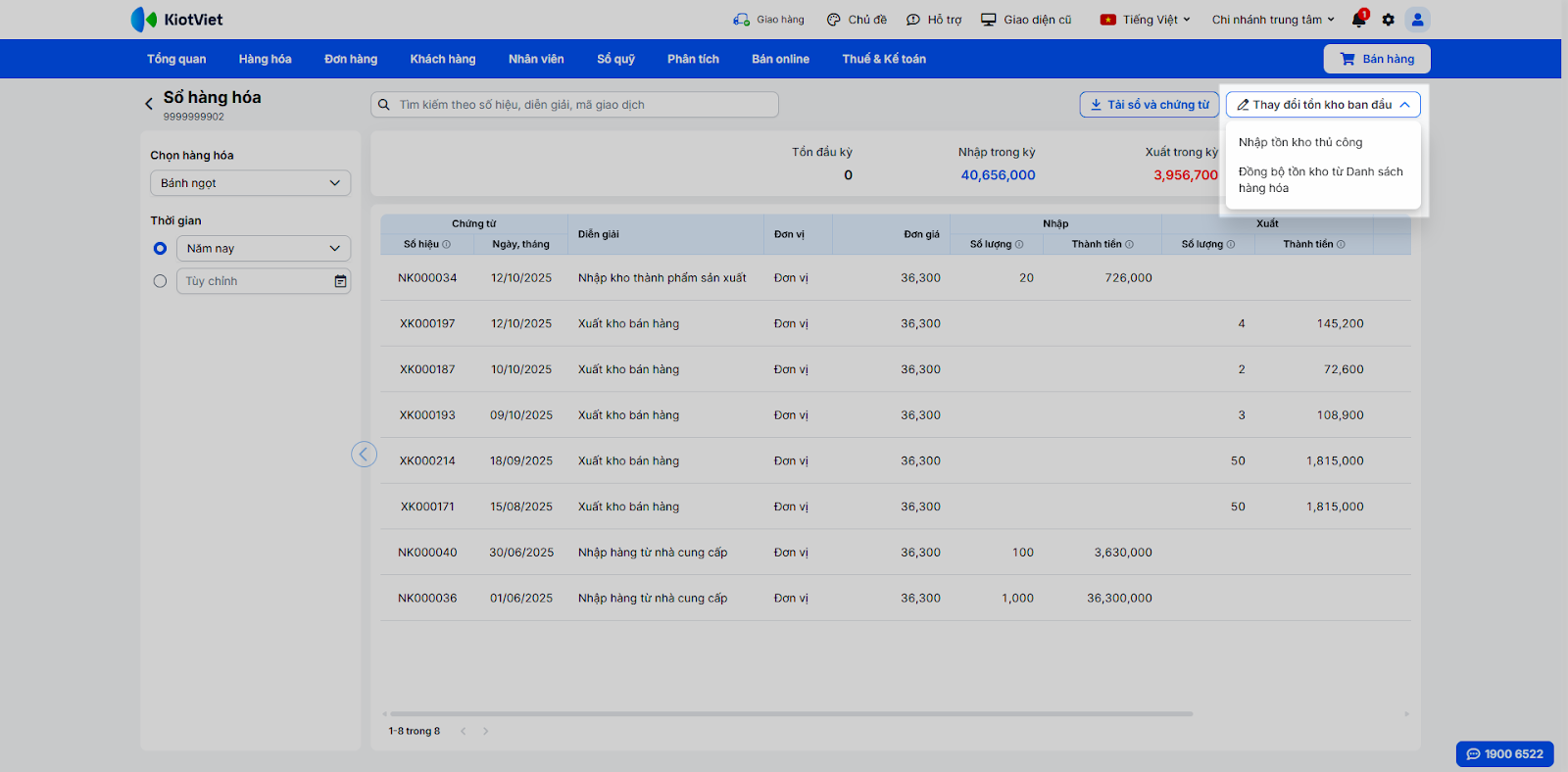Click the user account avatar icon

(1417, 20)
